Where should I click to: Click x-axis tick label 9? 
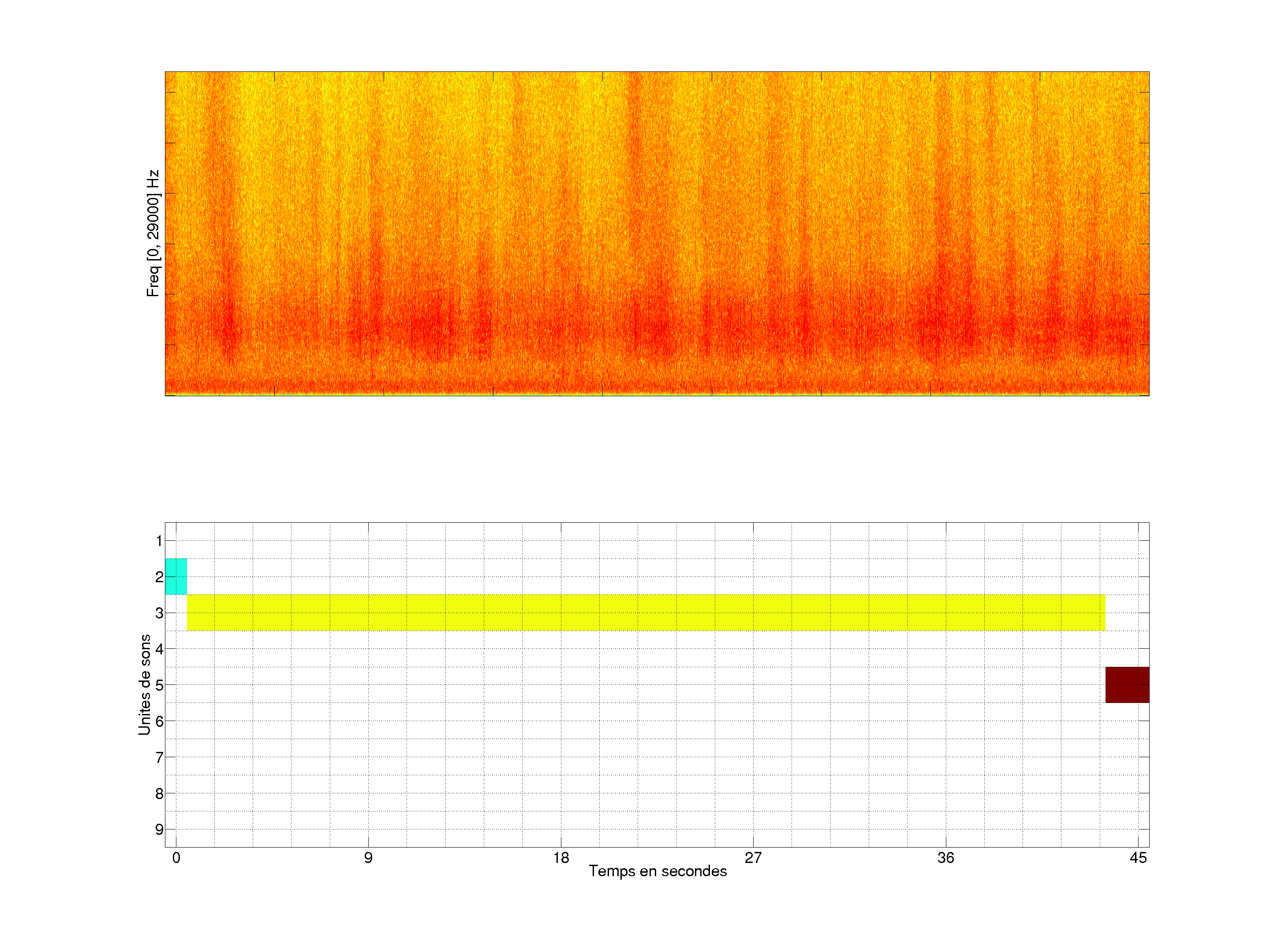tap(368, 858)
